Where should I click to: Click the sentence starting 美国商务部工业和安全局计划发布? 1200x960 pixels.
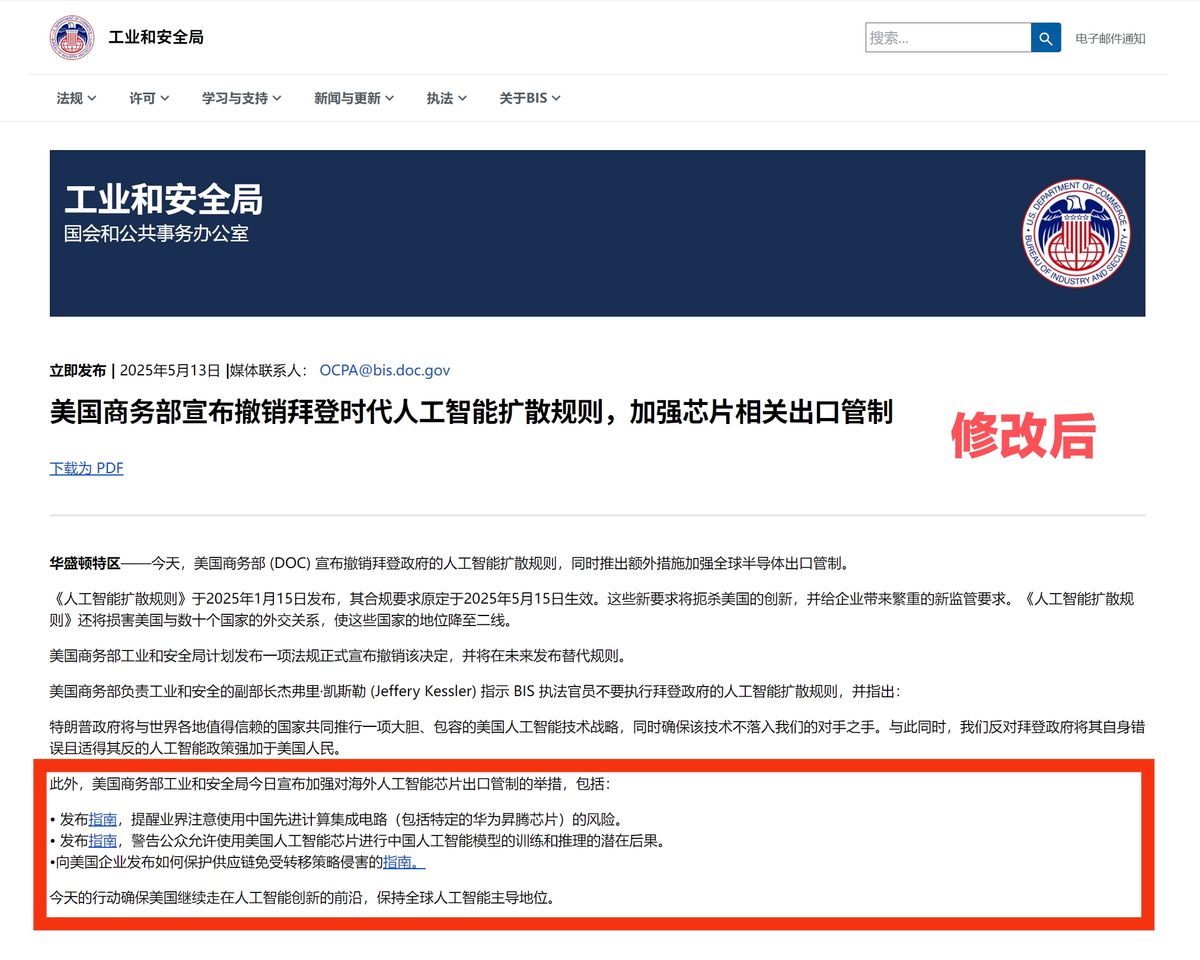(x=341, y=657)
